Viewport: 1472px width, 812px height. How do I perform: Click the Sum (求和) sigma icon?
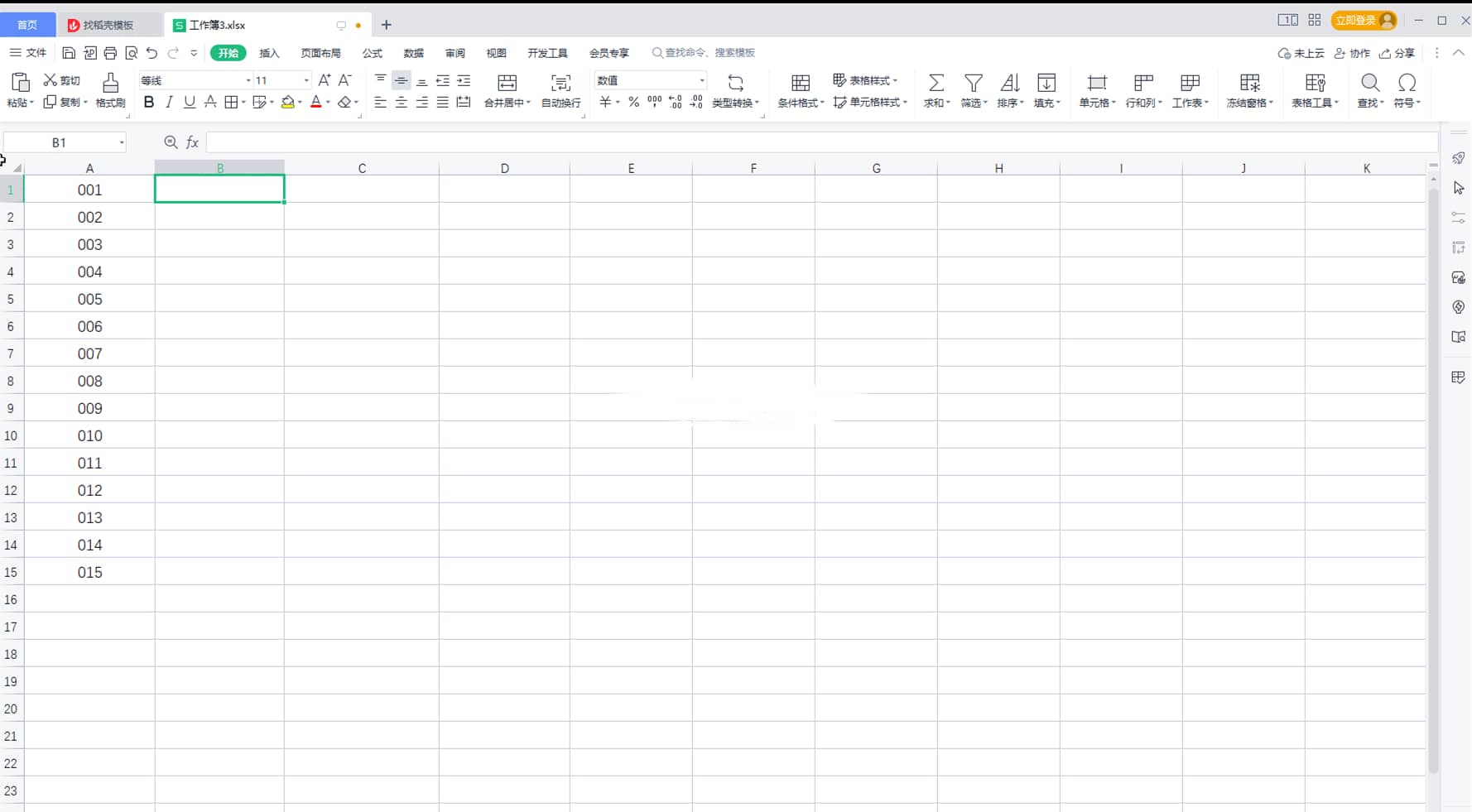tap(936, 83)
